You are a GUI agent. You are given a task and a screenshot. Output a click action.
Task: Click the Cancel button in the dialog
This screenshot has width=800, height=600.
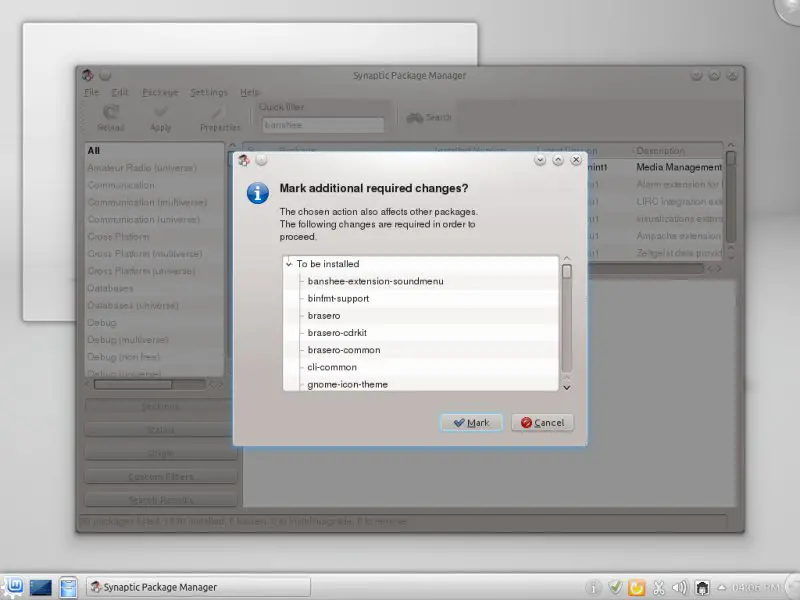click(542, 422)
